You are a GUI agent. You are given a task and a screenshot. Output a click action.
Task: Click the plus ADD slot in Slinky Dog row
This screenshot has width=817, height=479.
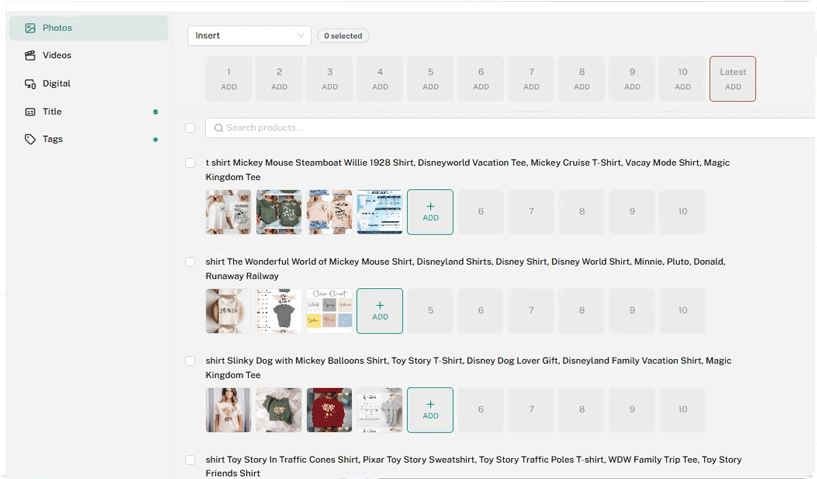pyautogui.click(x=430, y=410)
